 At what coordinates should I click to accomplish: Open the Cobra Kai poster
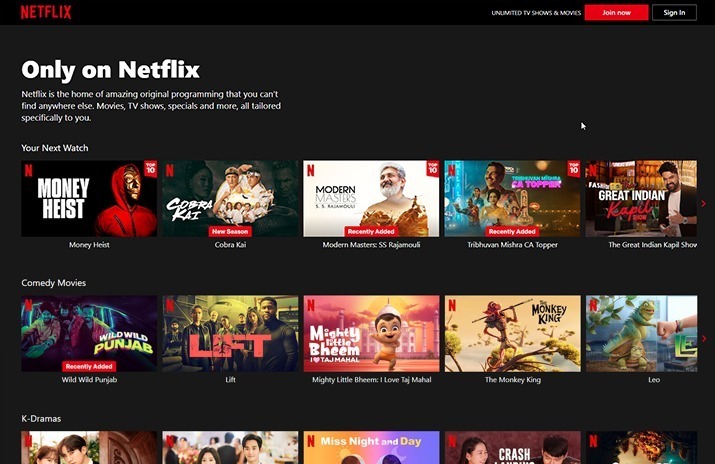[230, 198]
